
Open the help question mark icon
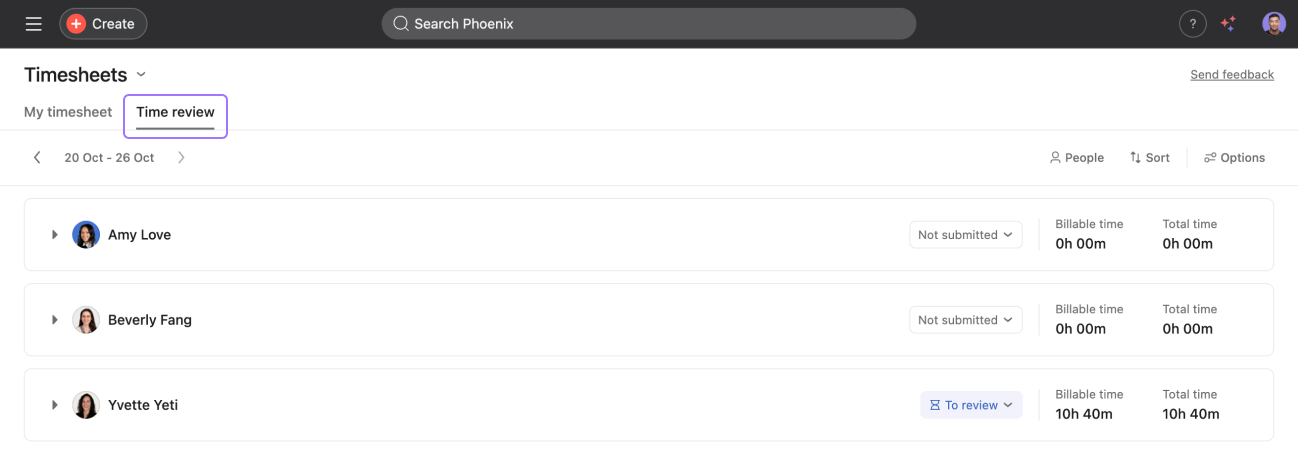(x=1192, y=24)
